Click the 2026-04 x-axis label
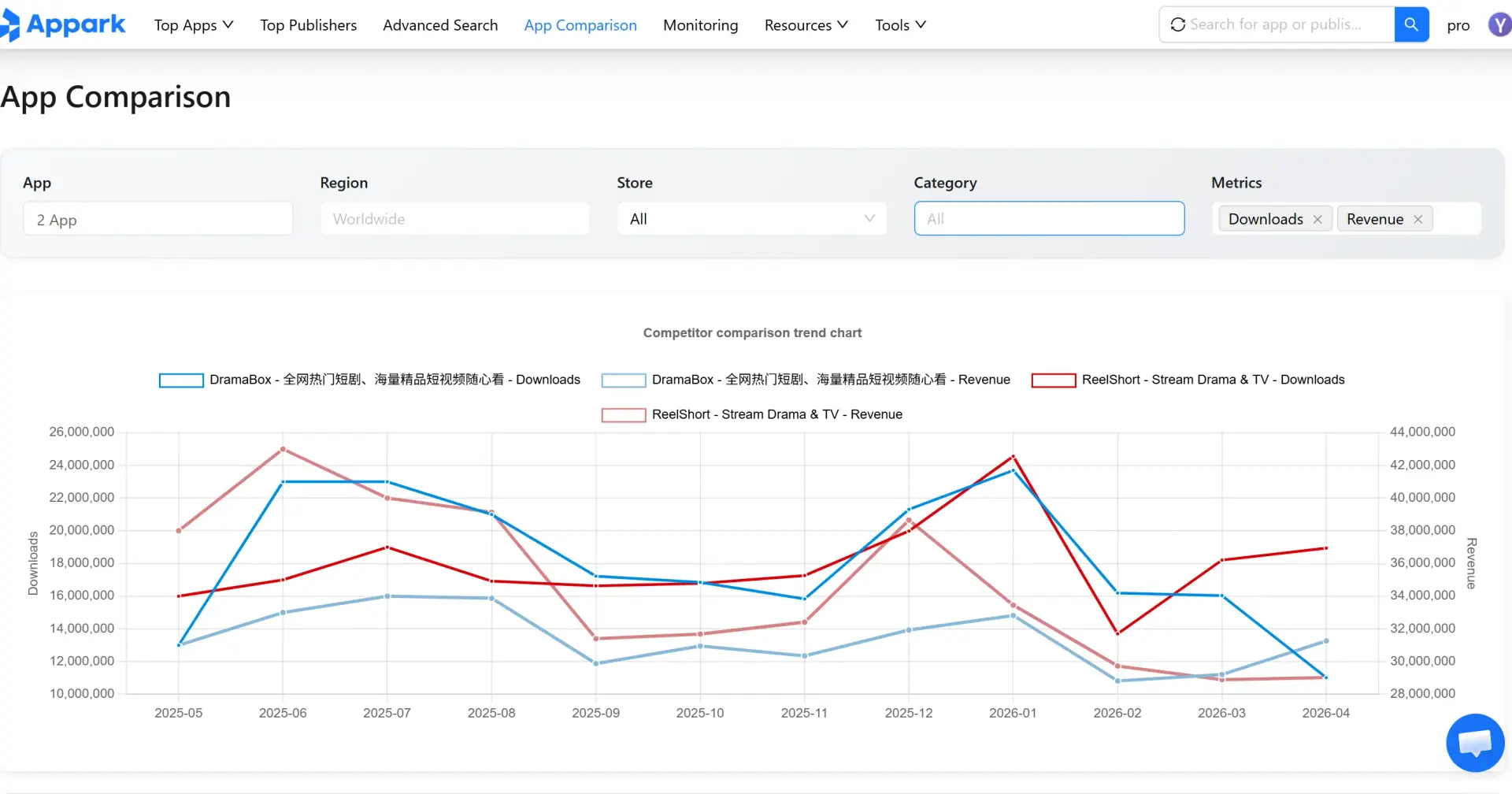The height and width of the screenshot is (794, 1512). pyautogui.click(x=1325, y=713)
